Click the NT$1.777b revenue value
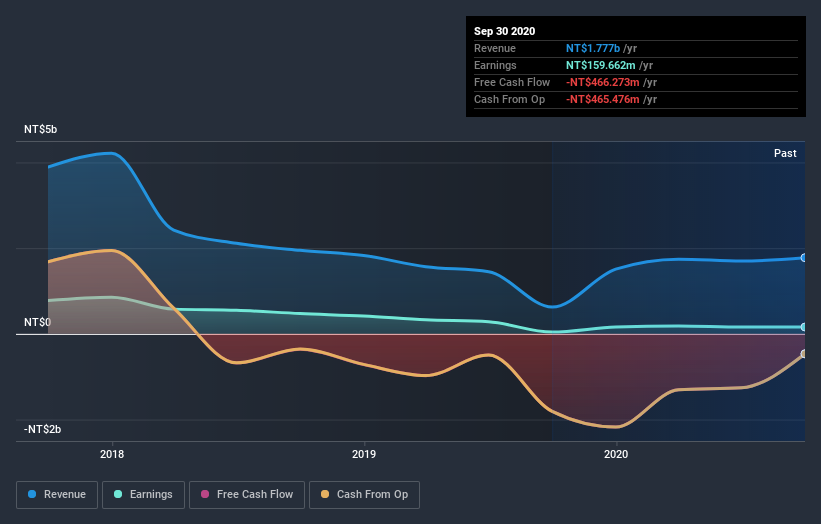821x524 pixels. [x=593, y=48]
